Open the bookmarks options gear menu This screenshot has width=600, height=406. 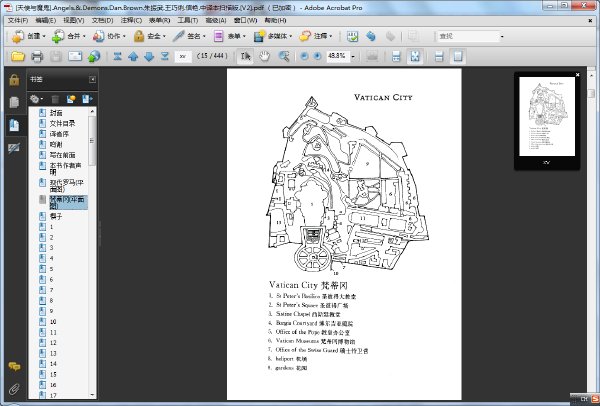[x=36, y=99]
